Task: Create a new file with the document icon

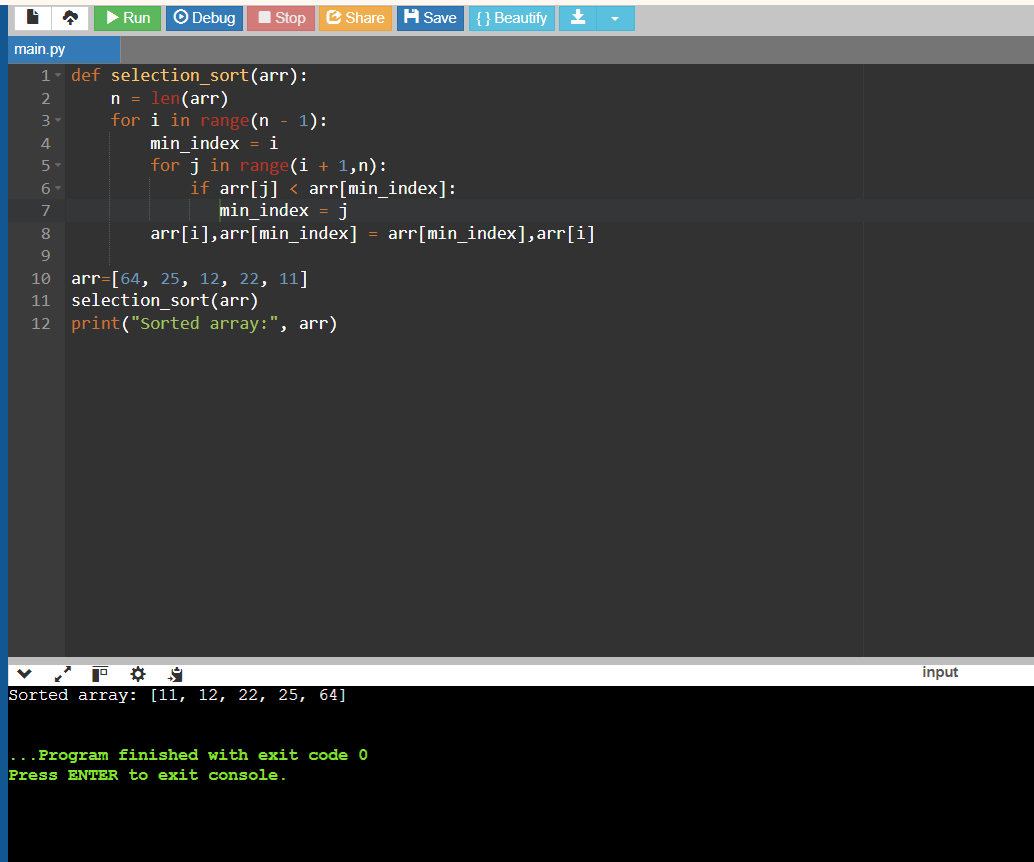Action: pyautogui.click(x=32, y=18)
